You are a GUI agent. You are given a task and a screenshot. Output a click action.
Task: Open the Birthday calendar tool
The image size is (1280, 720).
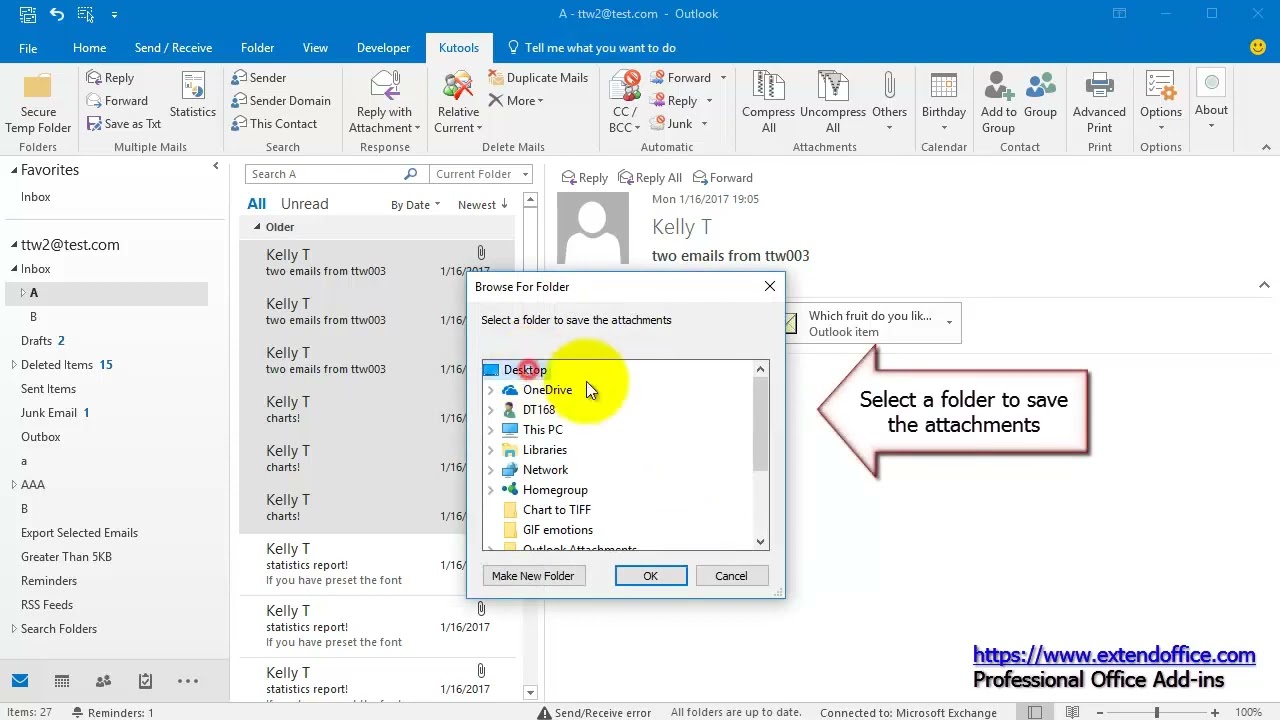click(943, 102)
